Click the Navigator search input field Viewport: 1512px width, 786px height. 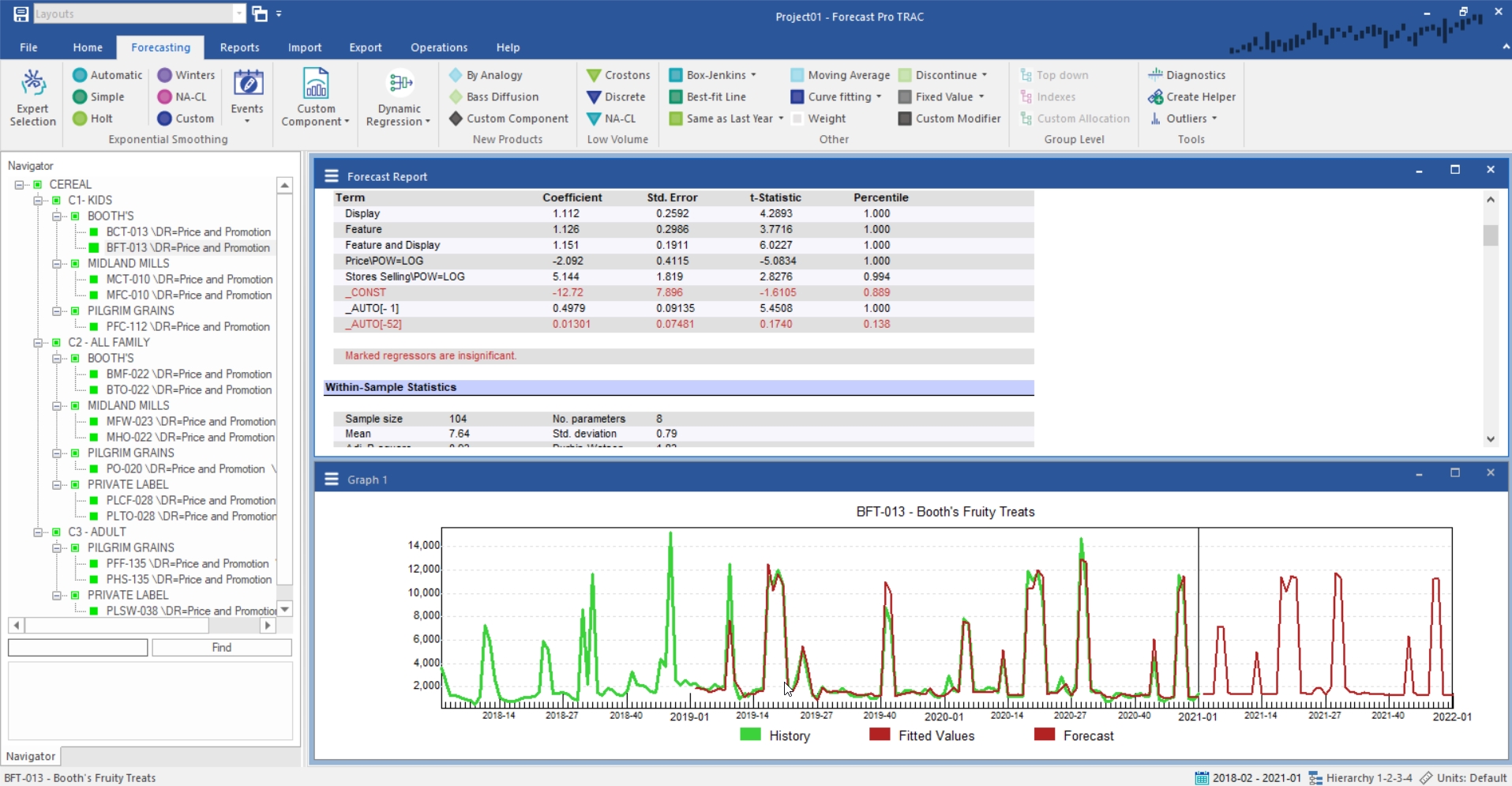[x=77, y=648]
